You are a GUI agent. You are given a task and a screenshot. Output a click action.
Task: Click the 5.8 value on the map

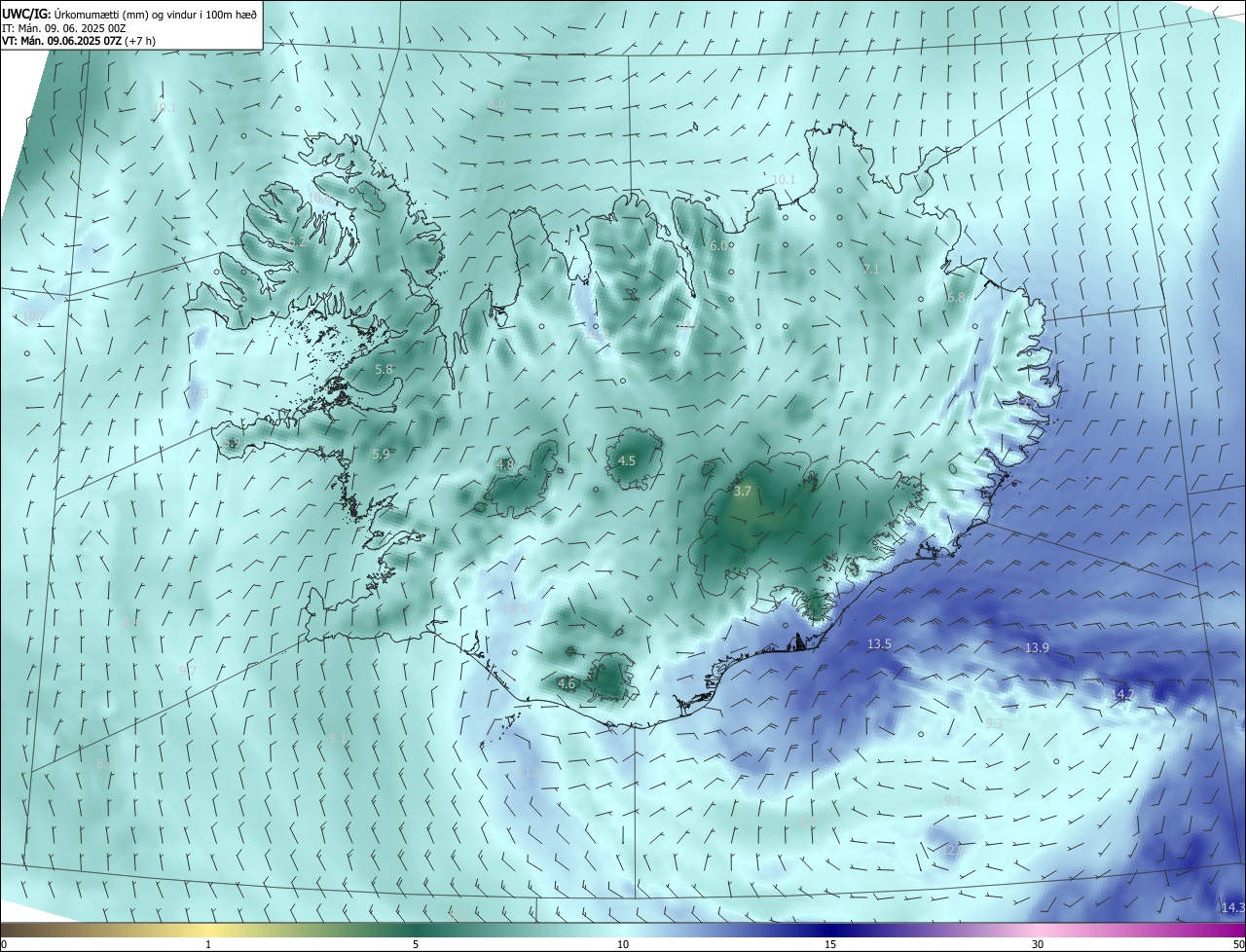tap(384, 370)
